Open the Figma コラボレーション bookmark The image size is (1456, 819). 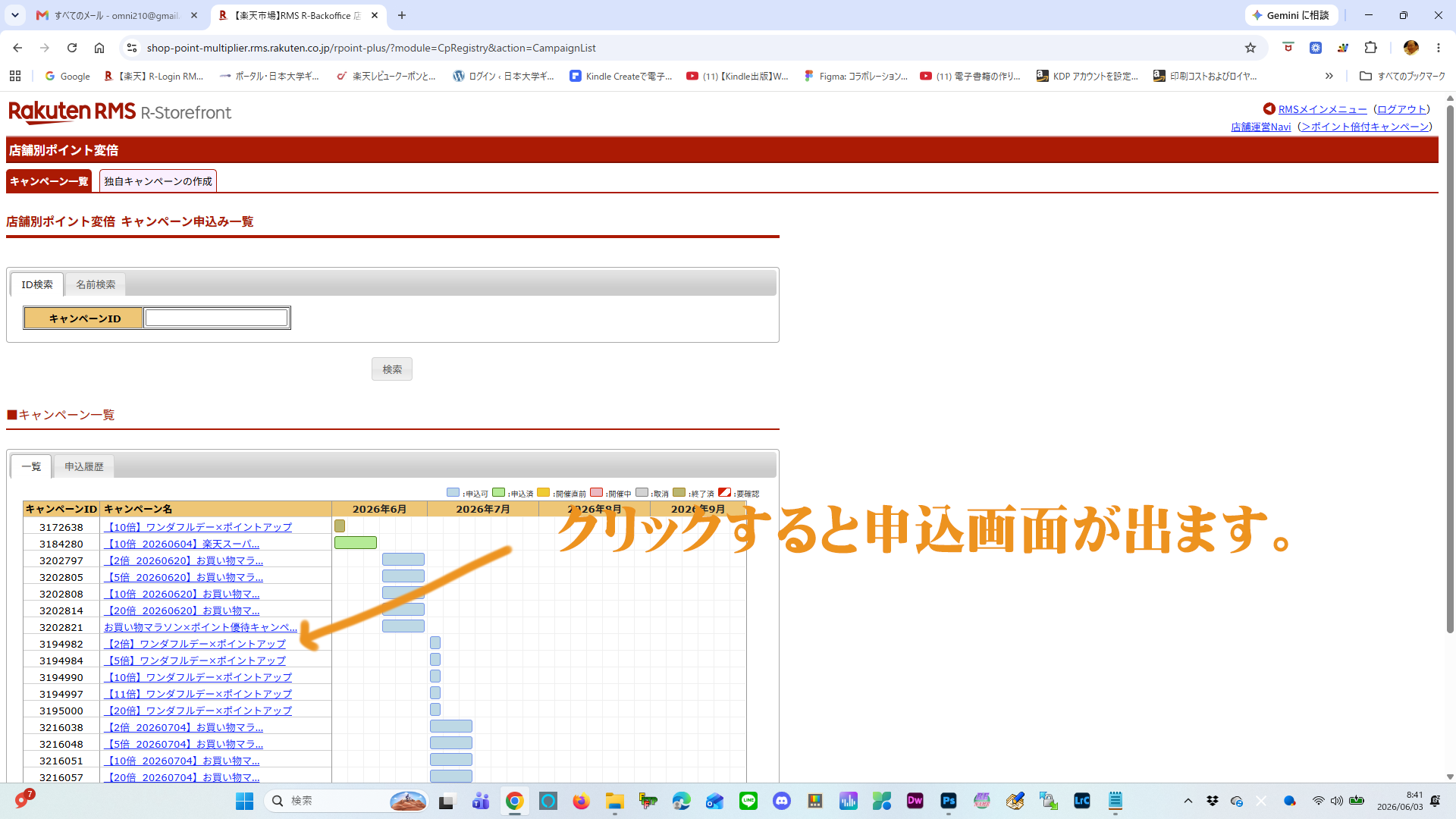click(x=855, y=76)
